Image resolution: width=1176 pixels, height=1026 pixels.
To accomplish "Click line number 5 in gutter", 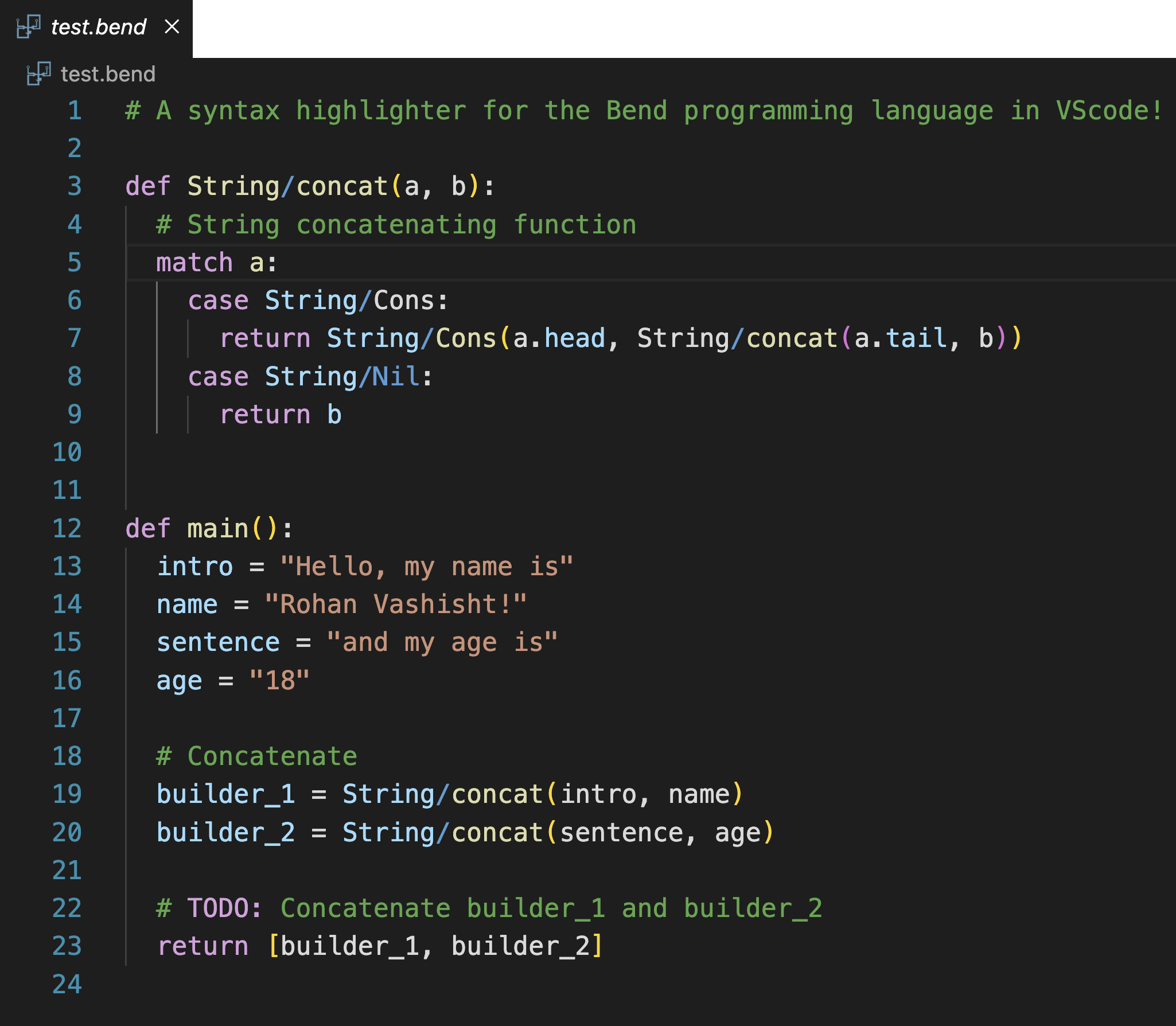I will point(75,263).
